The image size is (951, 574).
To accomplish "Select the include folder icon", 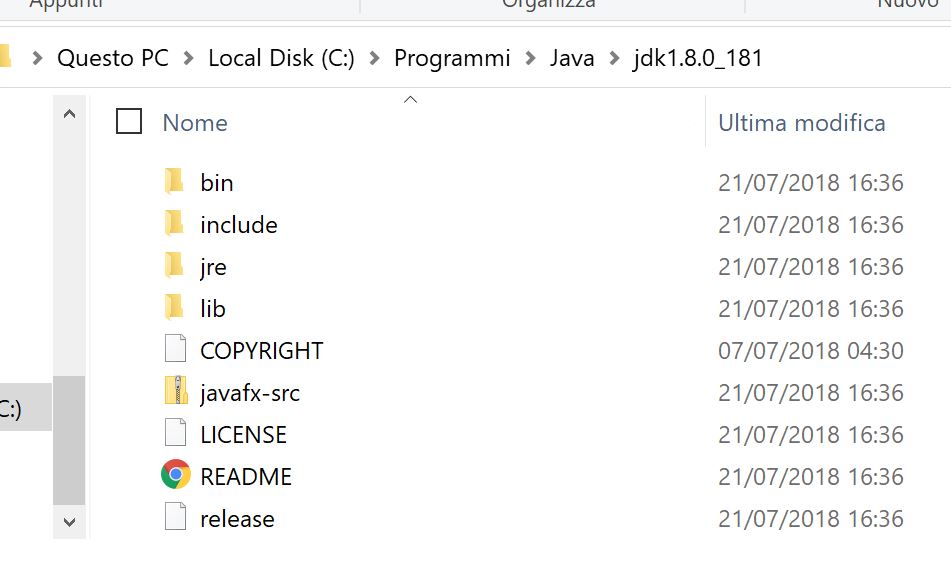I will tap(175, 223).
